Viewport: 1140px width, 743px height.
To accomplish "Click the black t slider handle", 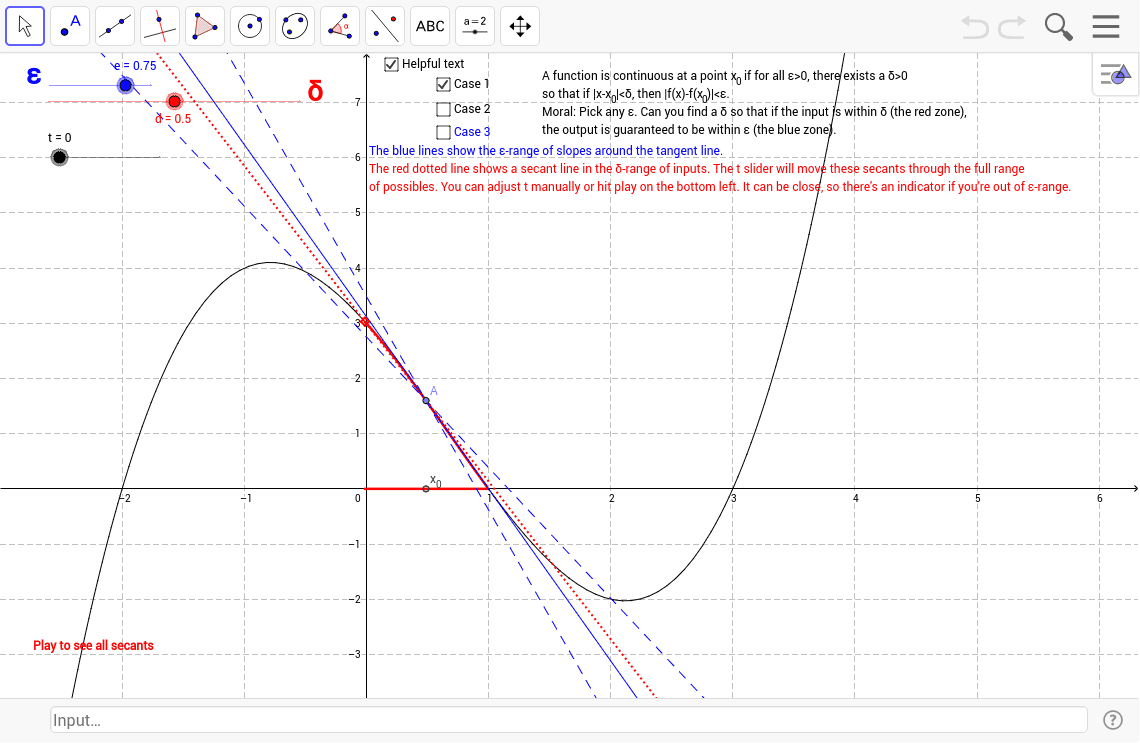I will tap(60, 157).
